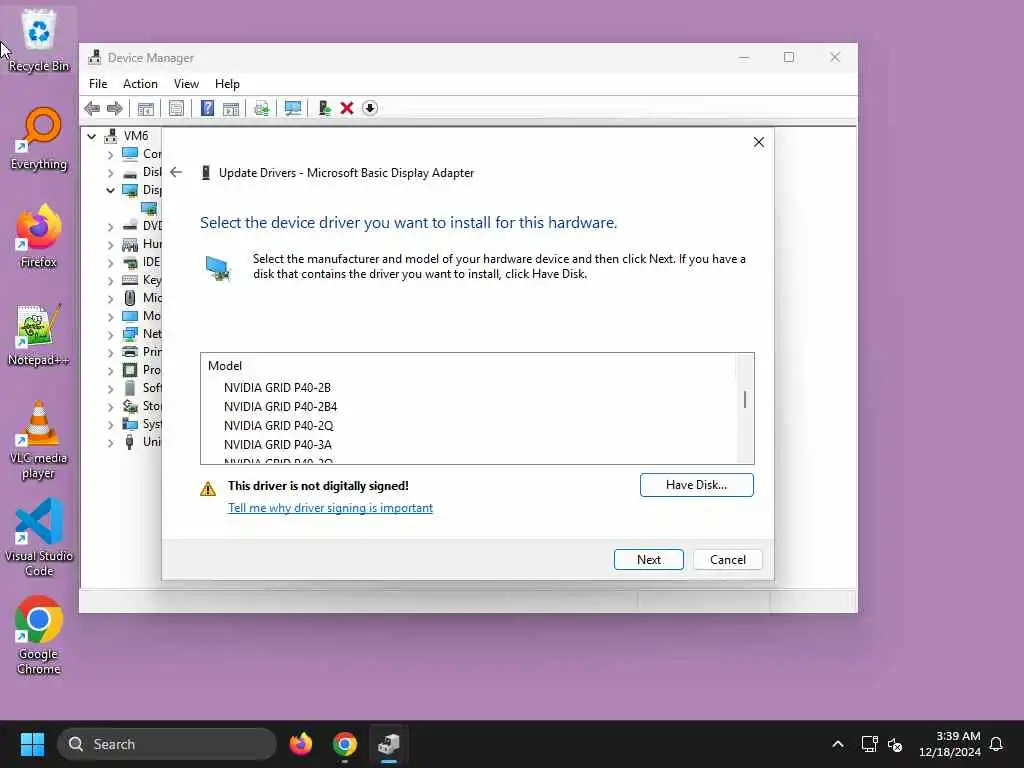This screenshot has height=768, width=1024.
Task: Collapse the 'Disp' (Display adapters) tree node
Action: coord(110,190)
